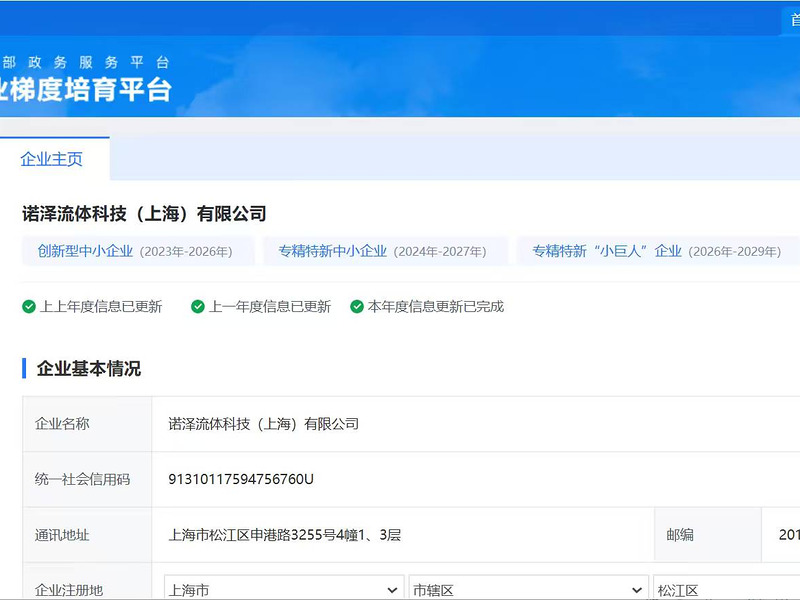Image resolution: width=800 pixels, height=600 pixels.
Task: Click green check icon for 本年度信息更新已完成
Action: click(x=357, y=307)
